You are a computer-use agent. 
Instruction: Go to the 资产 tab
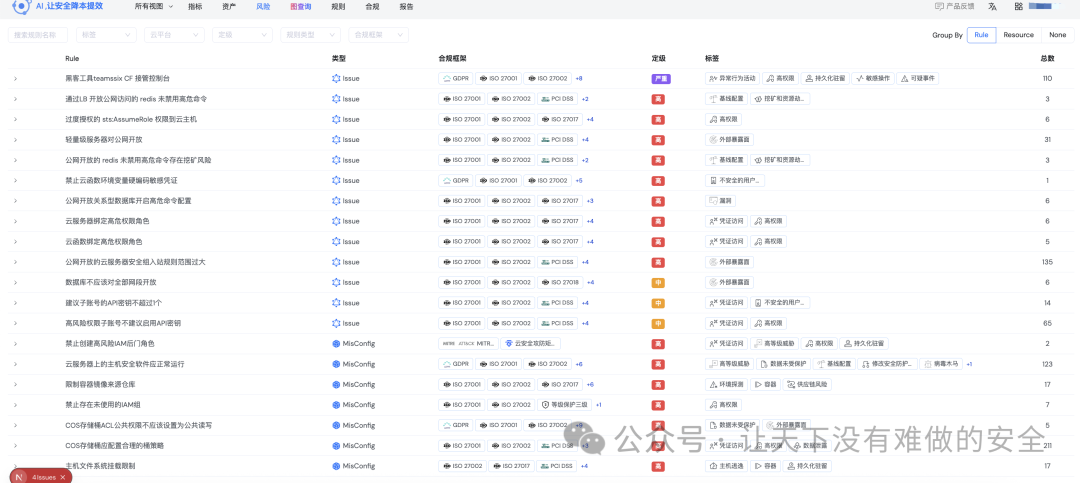[229, 6]
